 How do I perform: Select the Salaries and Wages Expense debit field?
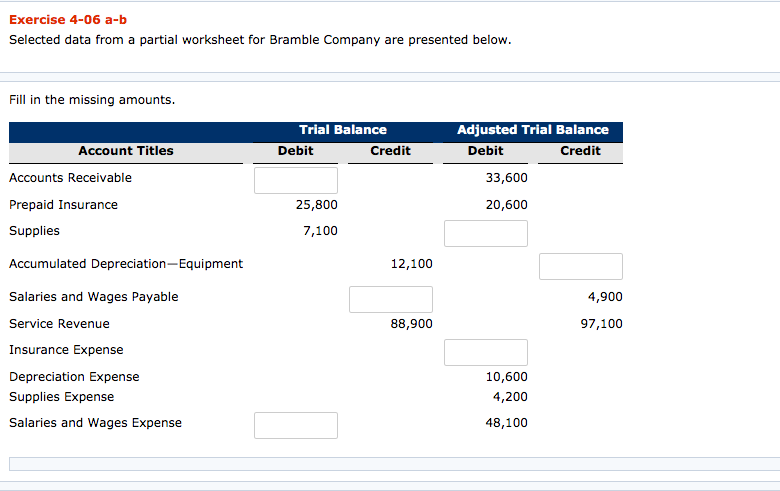pyautogui.click(x=296, y=425)
